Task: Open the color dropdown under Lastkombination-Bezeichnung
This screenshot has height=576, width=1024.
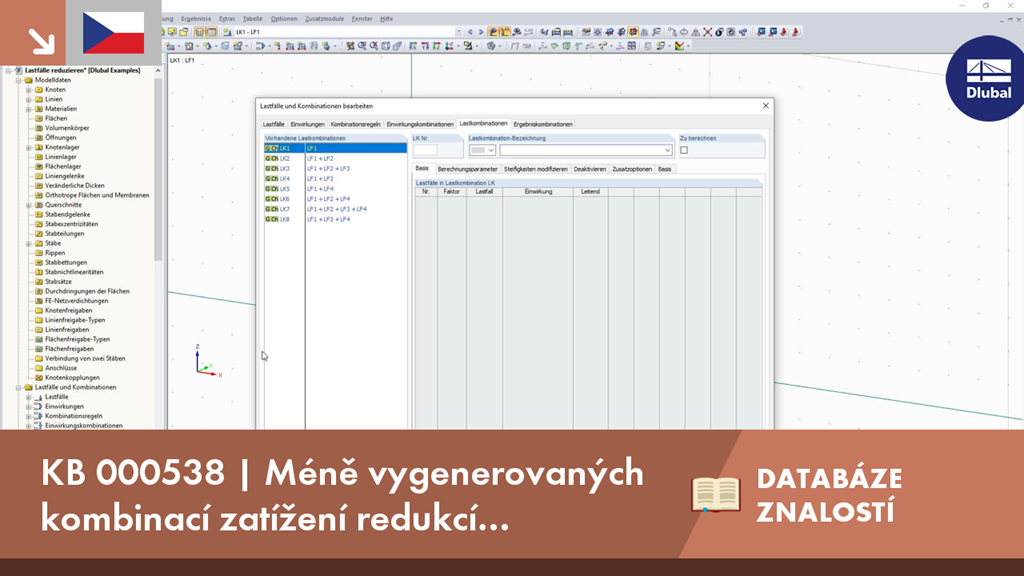Action: pyautogui.click(x=483, y=150)
